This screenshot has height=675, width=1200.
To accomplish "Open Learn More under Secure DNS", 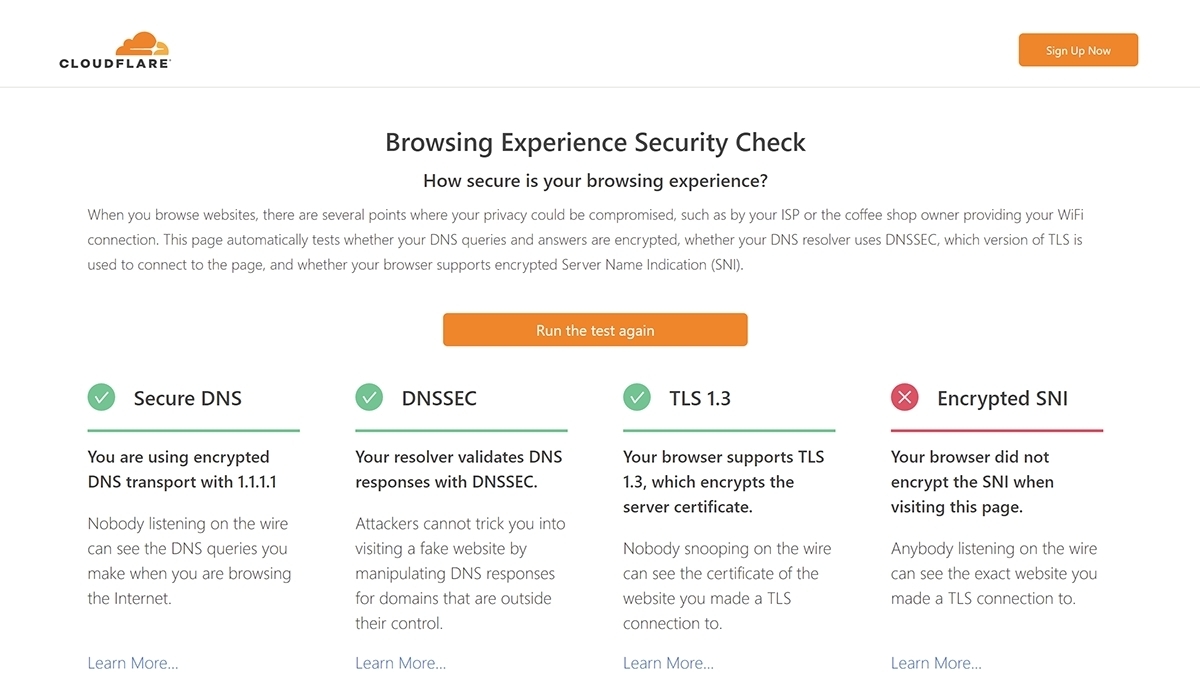I will (133, 663).
